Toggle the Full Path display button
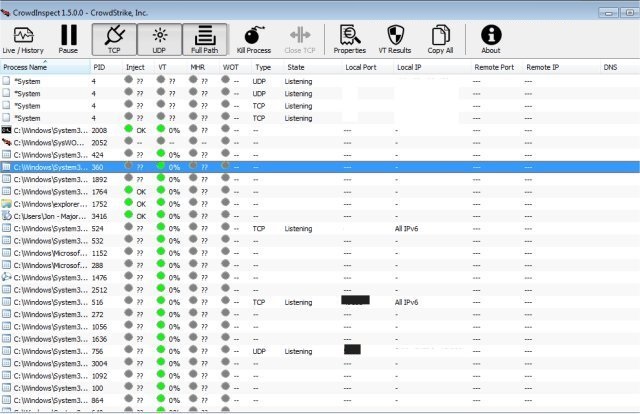This screenshot has width=640, height=414. click(204, 40)
